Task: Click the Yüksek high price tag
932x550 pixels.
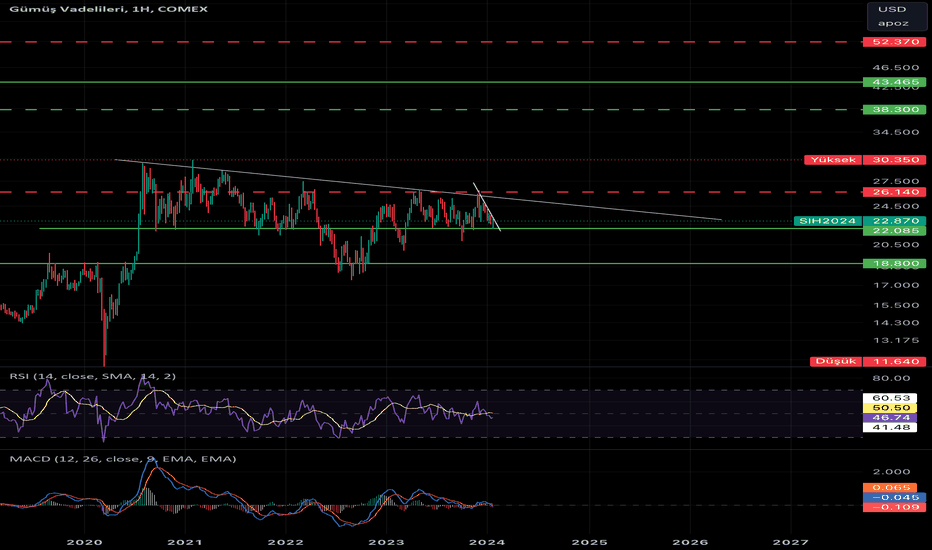Action: pos(833,160)
